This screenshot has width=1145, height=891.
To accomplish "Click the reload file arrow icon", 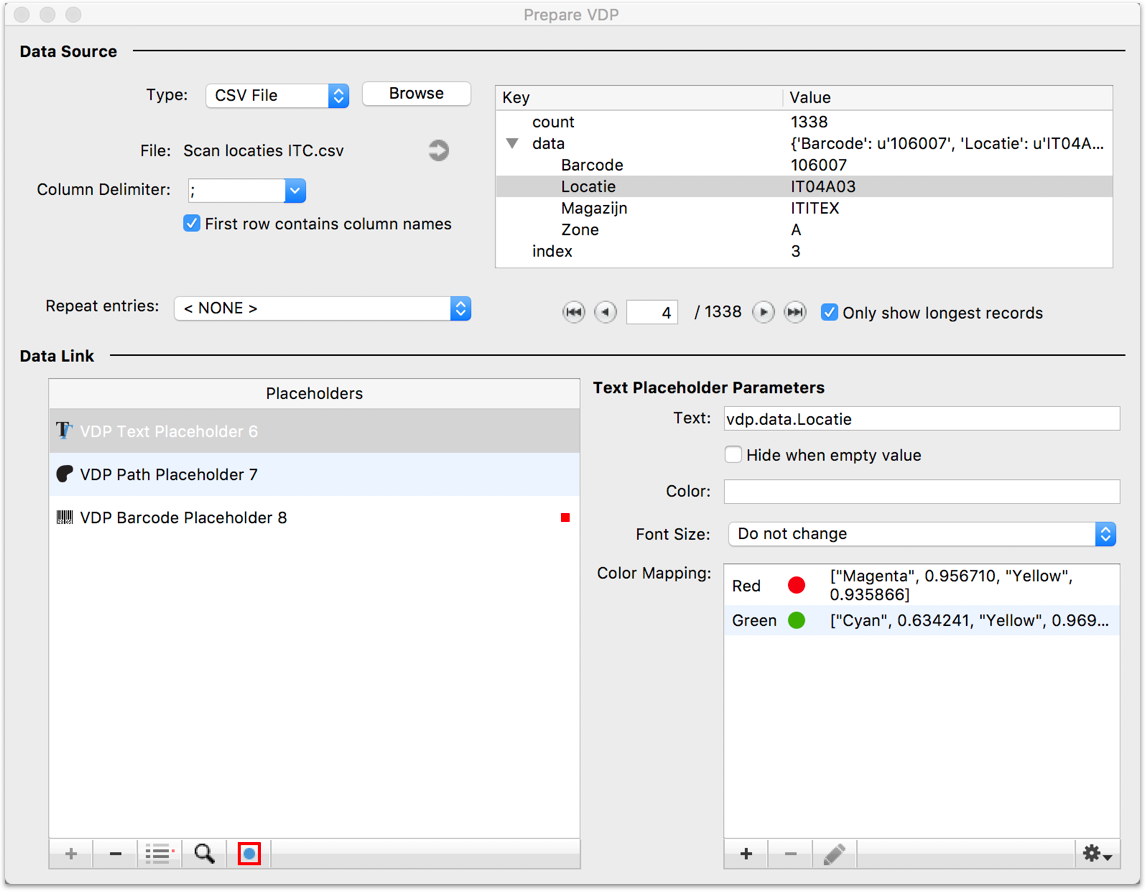I will (438, 151).
